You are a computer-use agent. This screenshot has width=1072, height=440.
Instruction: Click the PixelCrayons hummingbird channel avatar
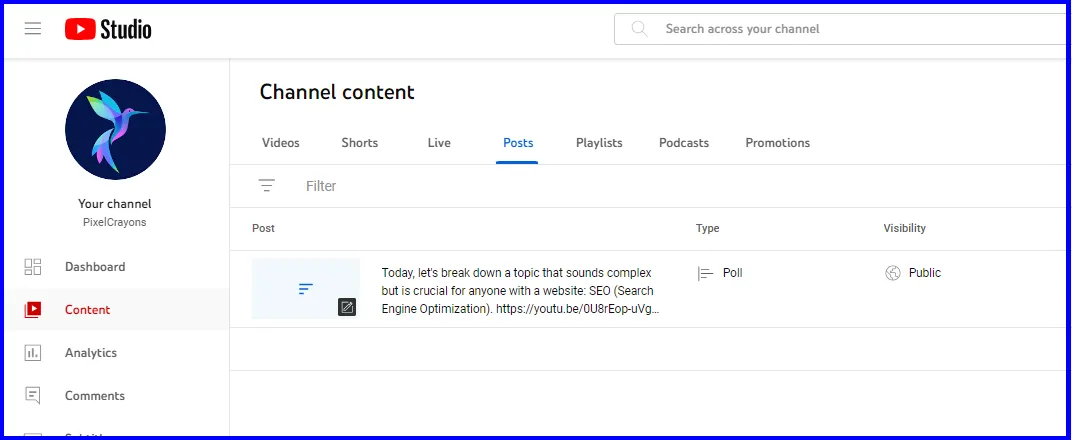pyautogui.click(x=115, y=130)
